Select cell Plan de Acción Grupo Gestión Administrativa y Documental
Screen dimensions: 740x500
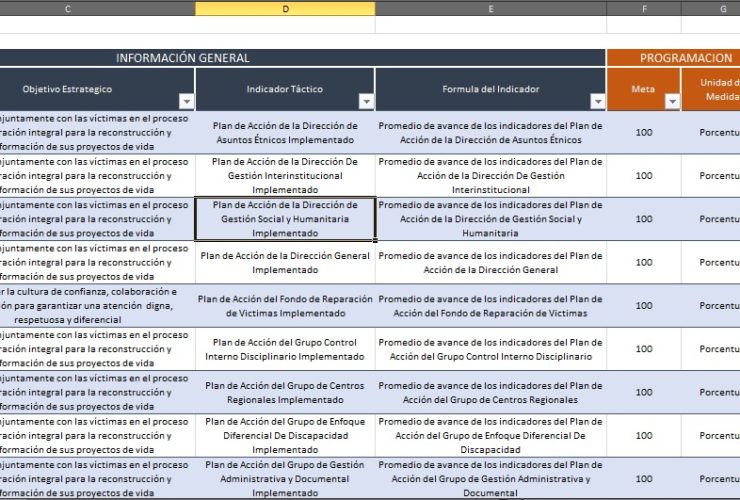(x=285, y=479)
